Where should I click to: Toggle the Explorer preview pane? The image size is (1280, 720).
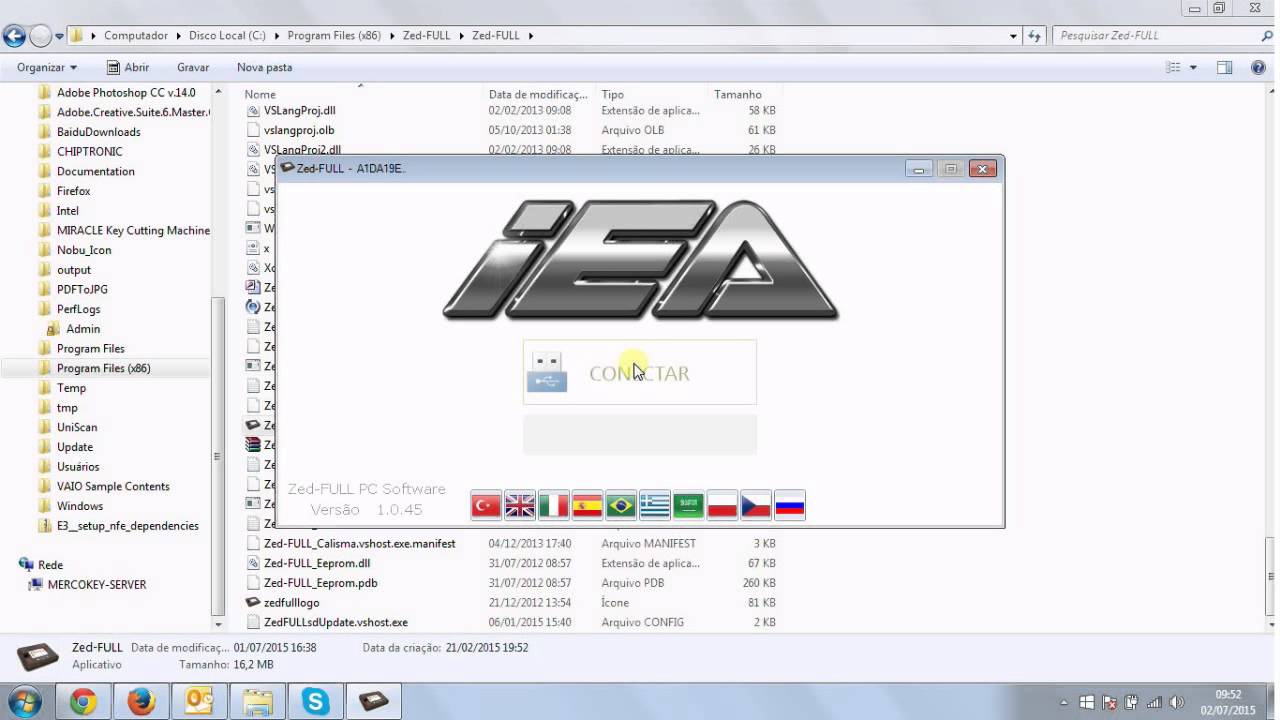coord(1224,67)
